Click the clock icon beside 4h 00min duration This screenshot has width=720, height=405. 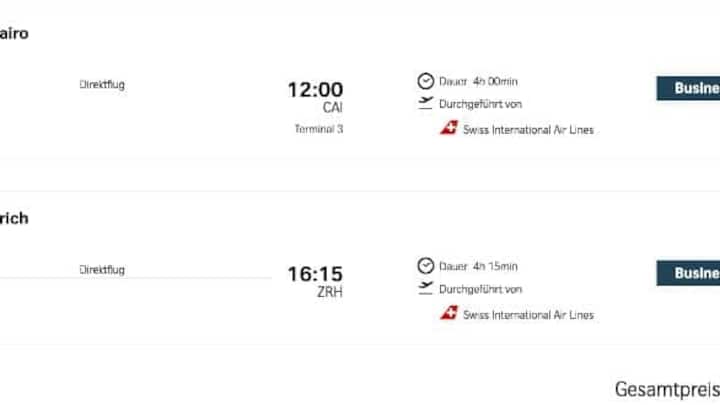click(426, 81)
